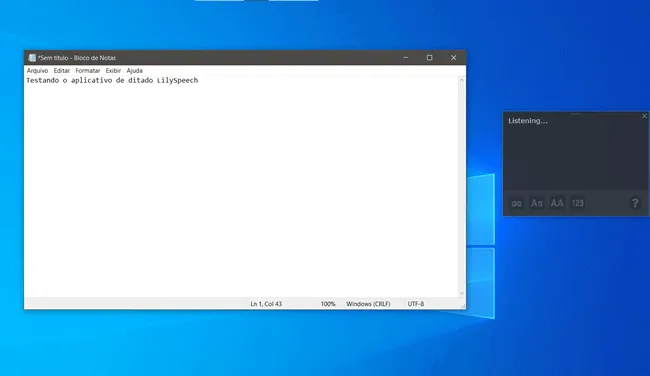The height and width of the screenshot is (376, 650).
Task: Select the lowercase 'aa' mode in LilySpeech
Action: tap(517, 203)
